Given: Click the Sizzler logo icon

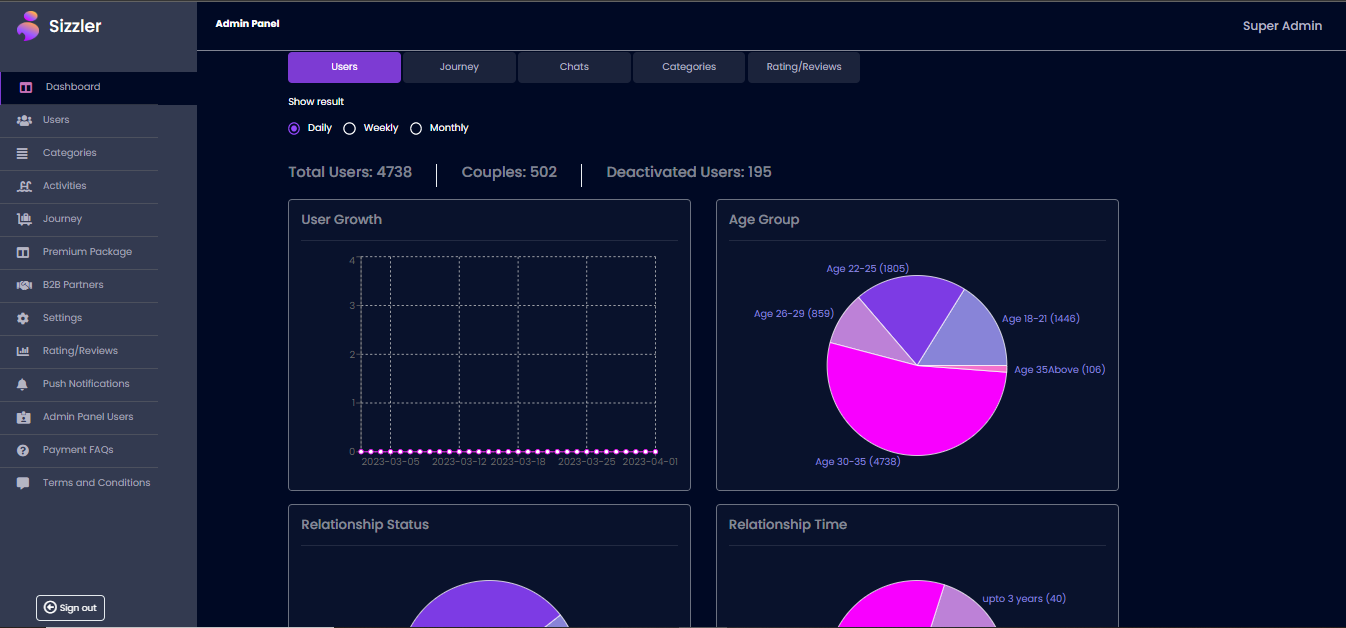Looking at the screenshot, I should point(28,26).
